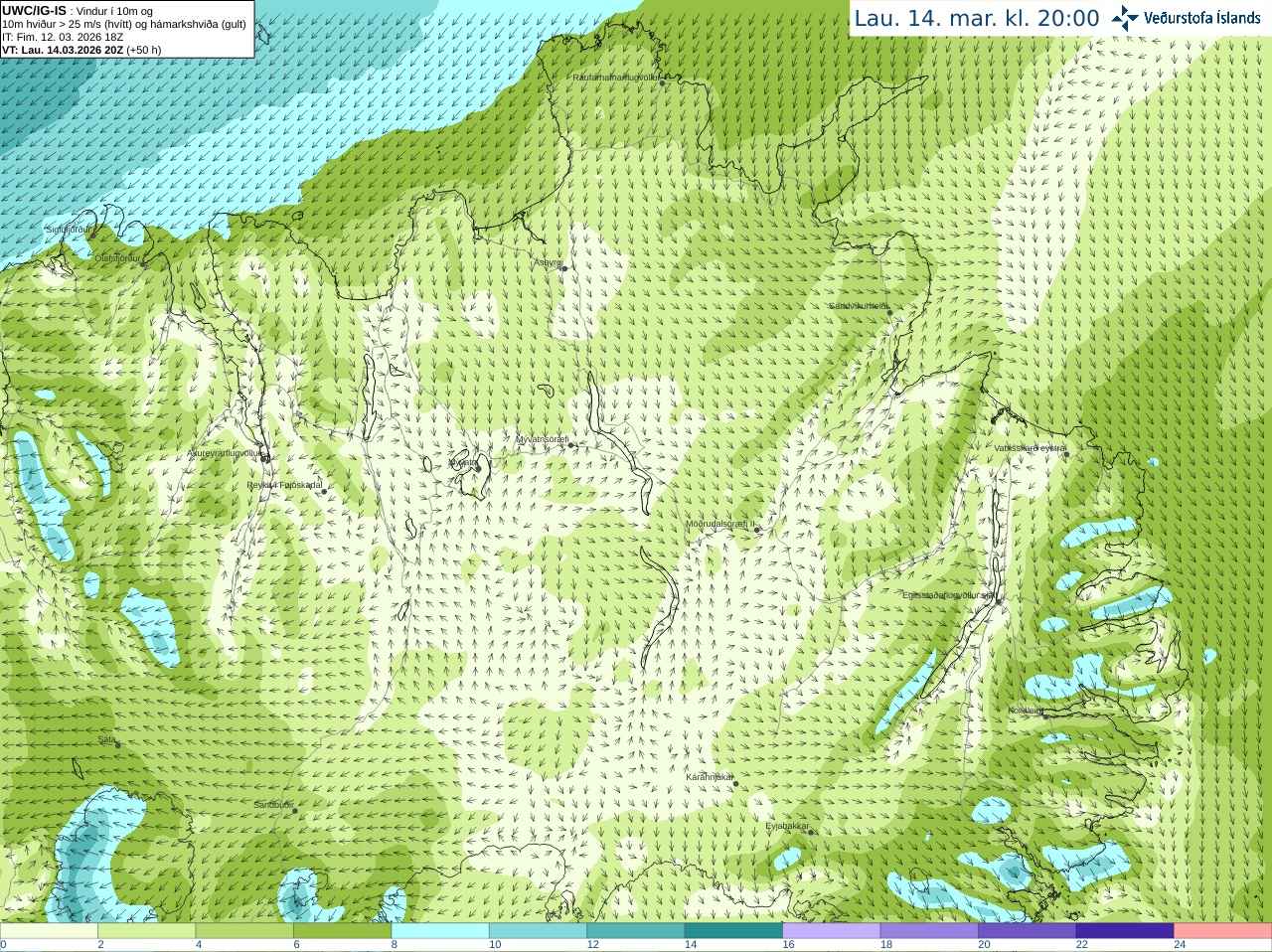Select the Sandbúðir station marker
The image size is (1272, 952).
tap(294, 811)
